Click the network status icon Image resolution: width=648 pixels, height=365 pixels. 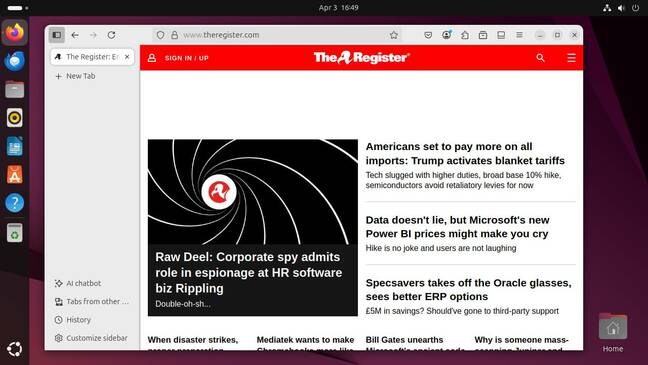[x=607, y=8]
